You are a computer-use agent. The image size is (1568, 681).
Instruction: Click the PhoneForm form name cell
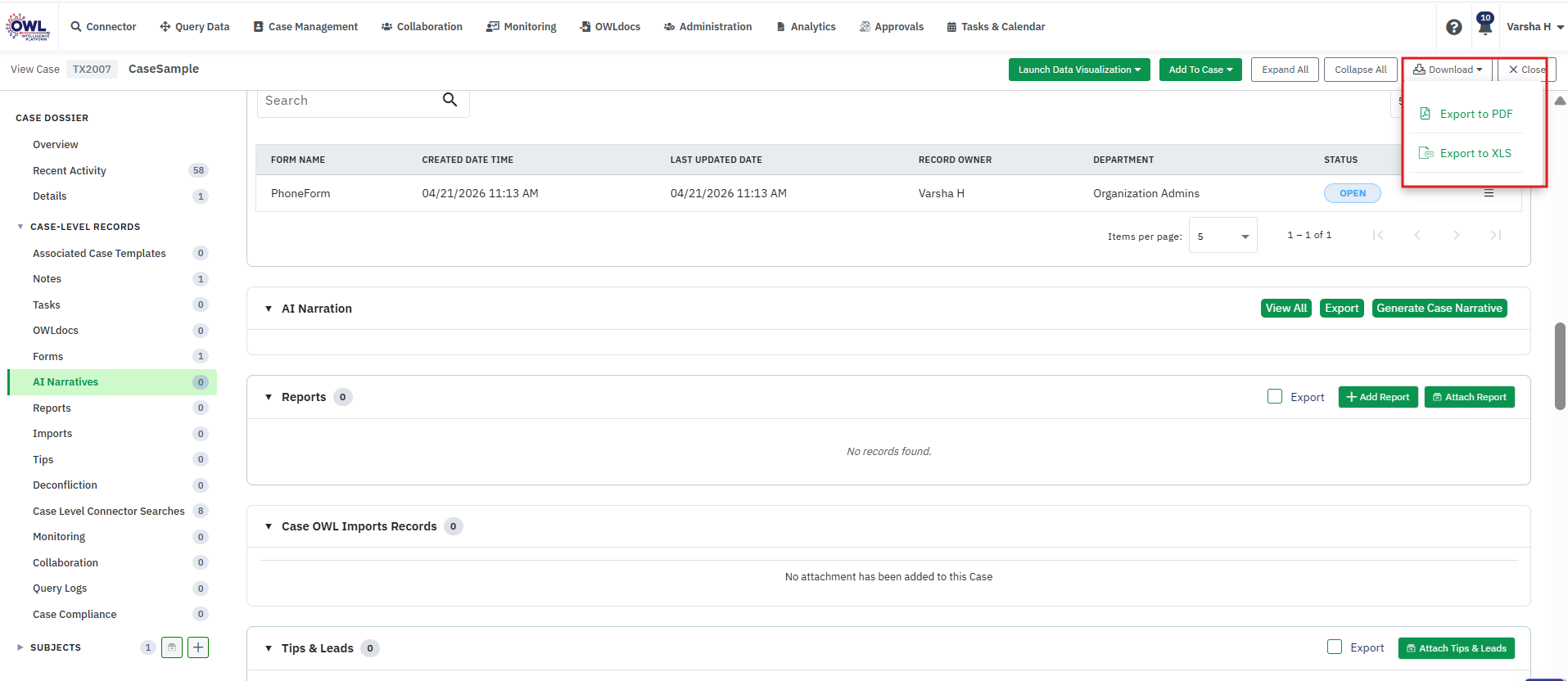pos(300,193)
